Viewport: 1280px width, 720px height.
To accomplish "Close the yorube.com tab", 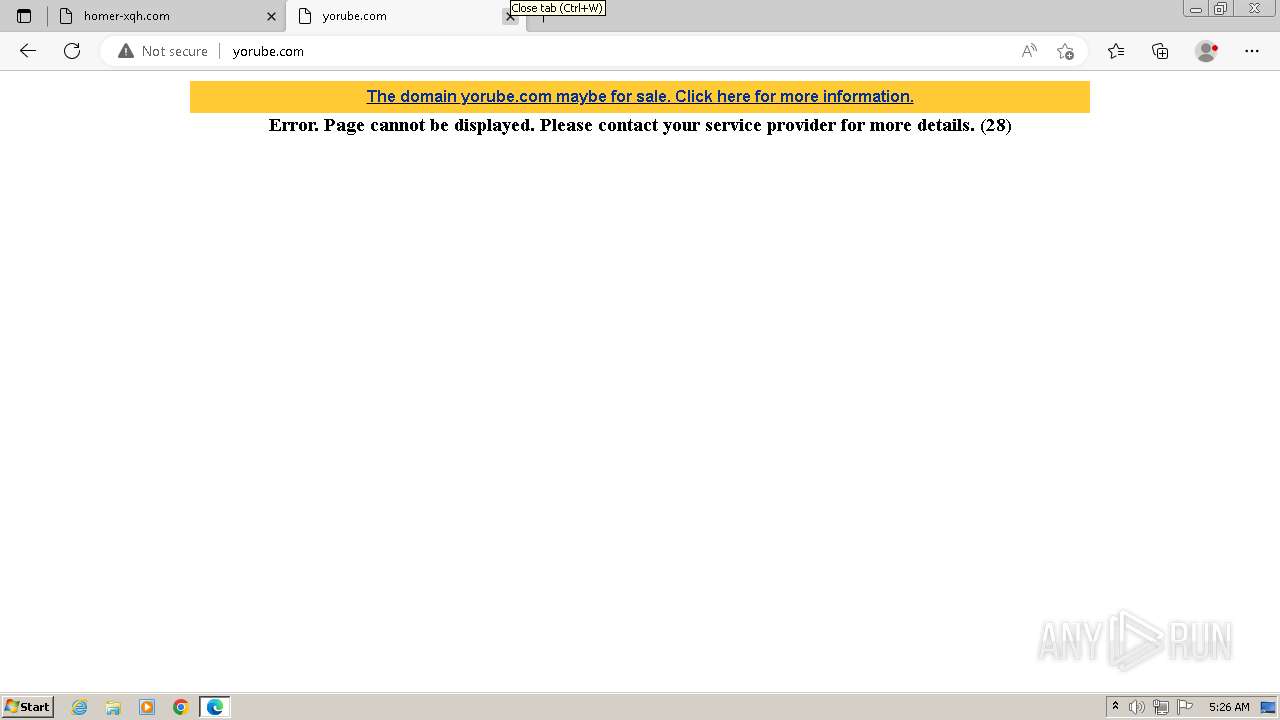I will [510, 16].
